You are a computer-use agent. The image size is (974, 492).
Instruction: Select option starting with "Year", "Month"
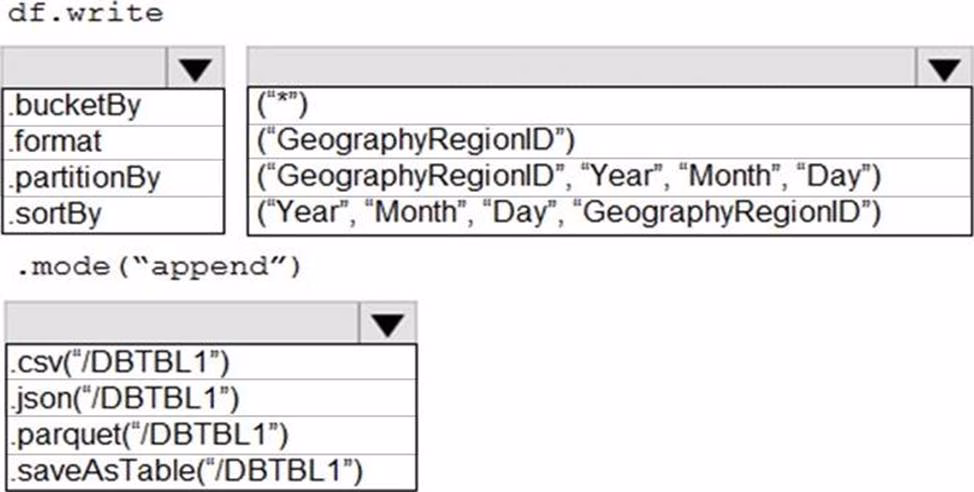(x=567, y=214)
